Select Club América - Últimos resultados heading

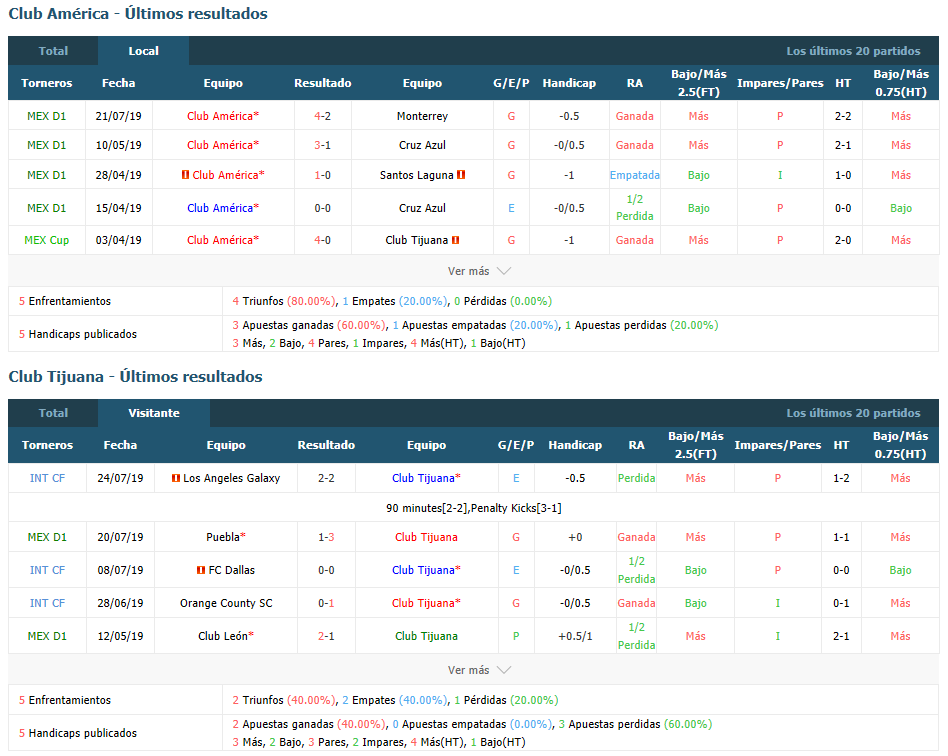[x=138, y=13]
